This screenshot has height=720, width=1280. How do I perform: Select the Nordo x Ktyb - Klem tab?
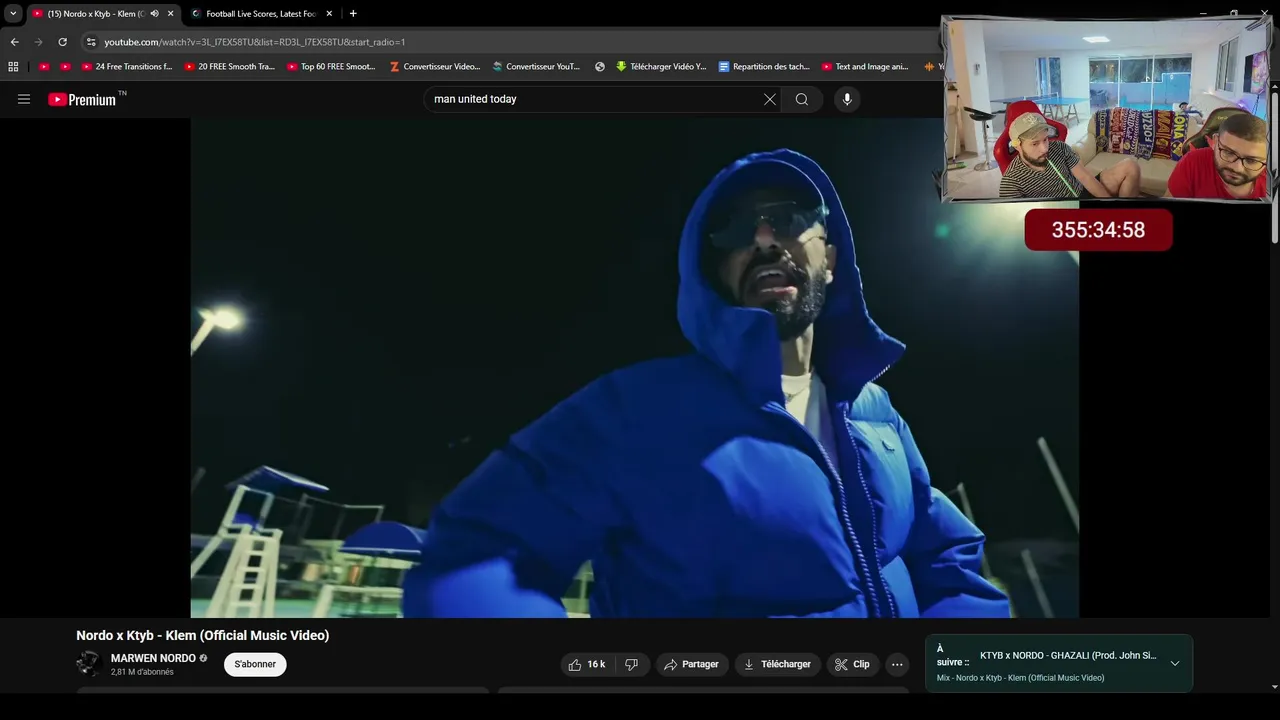96,14
